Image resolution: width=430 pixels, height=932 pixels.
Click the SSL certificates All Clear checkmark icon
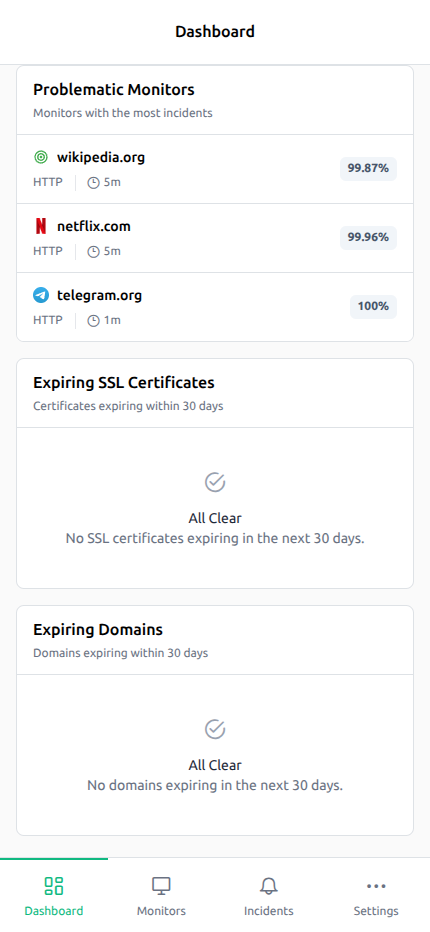[x=215, y=482]
